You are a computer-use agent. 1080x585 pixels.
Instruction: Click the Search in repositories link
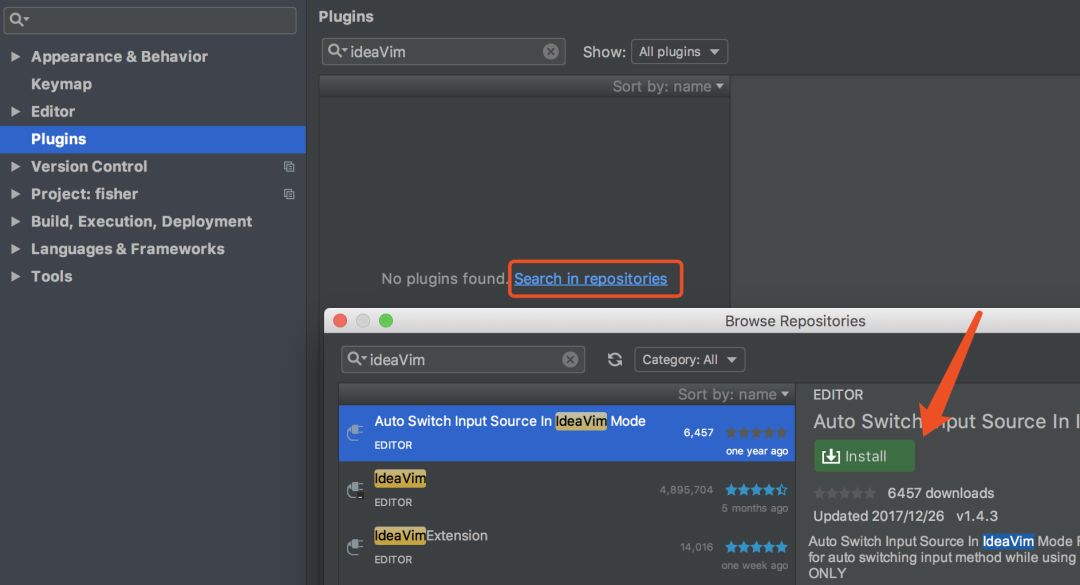click(x=590, y=279)
